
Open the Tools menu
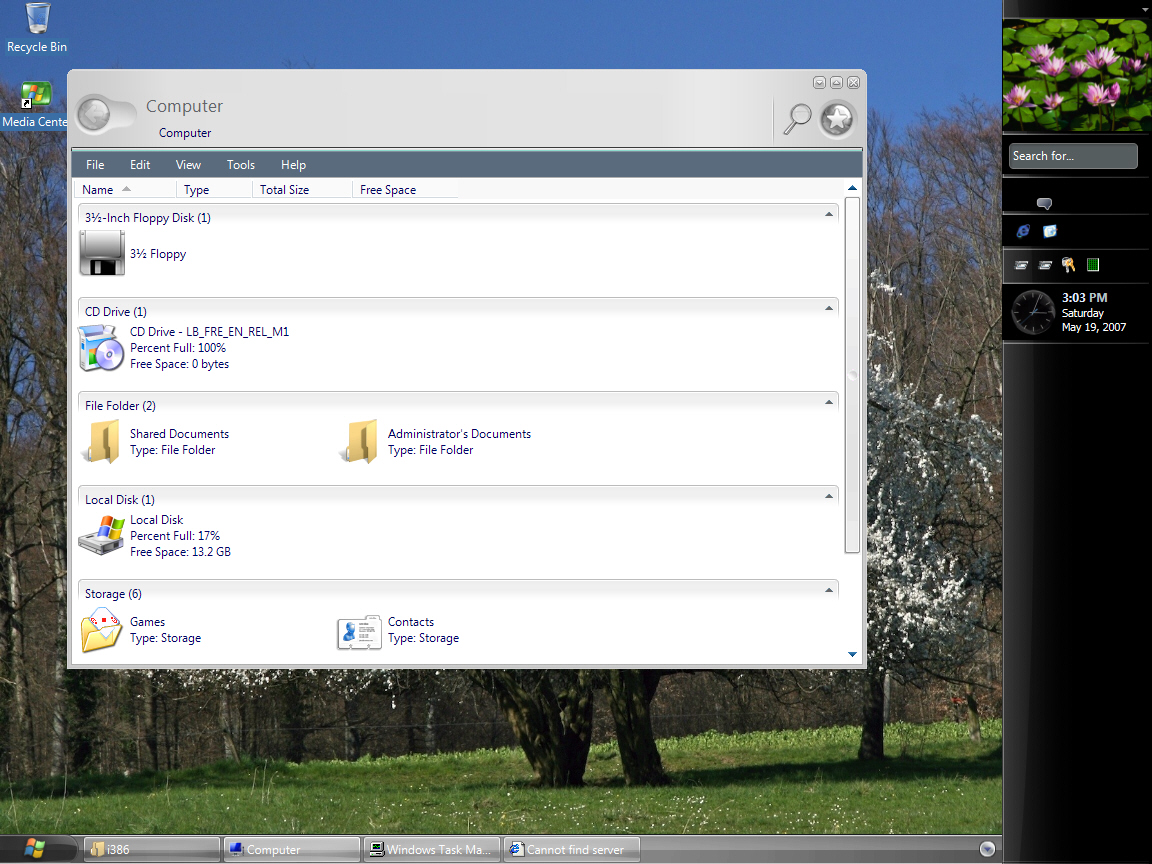tap(240, 165)
